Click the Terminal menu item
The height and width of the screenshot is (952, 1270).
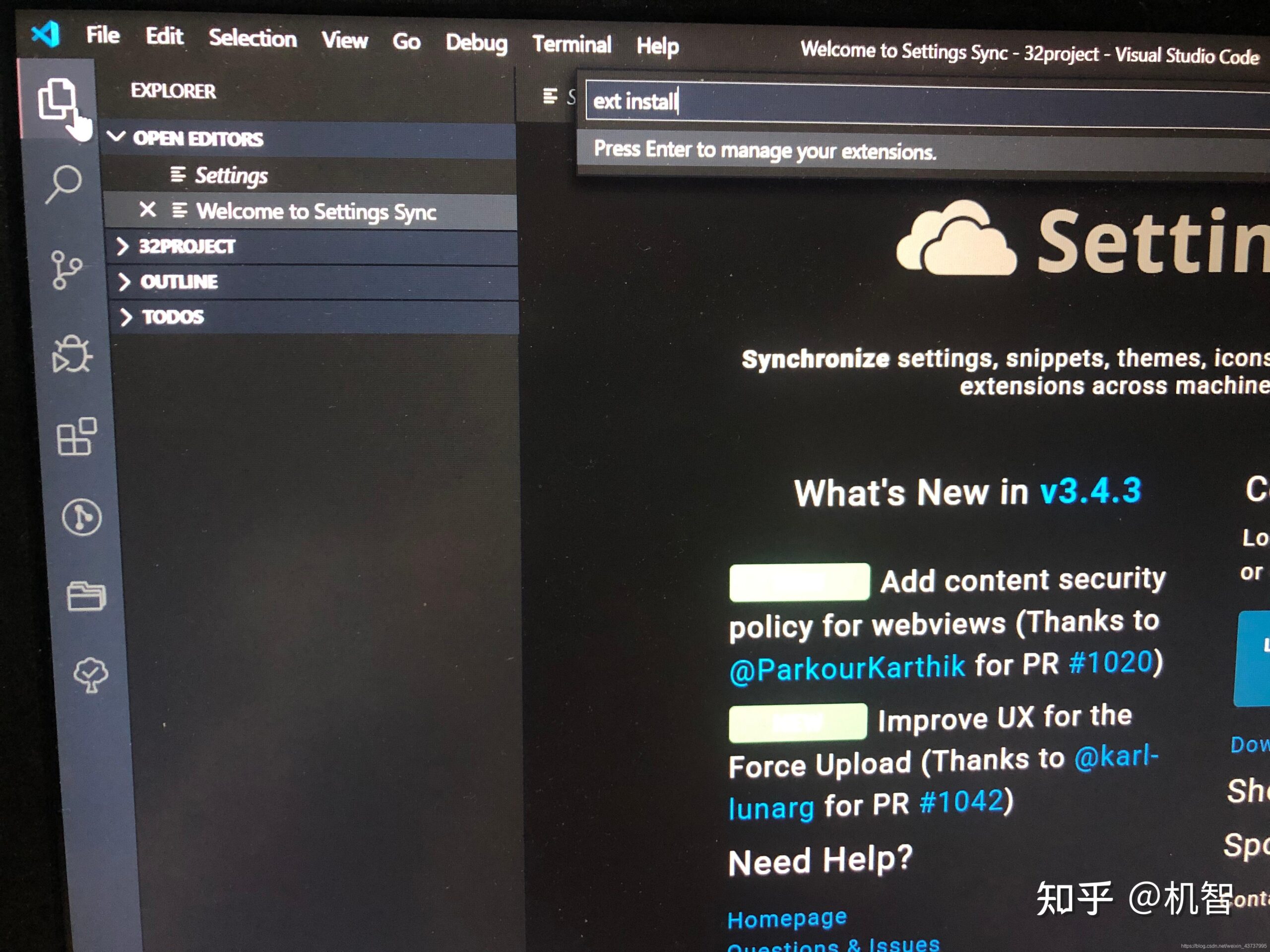point(572,18)
